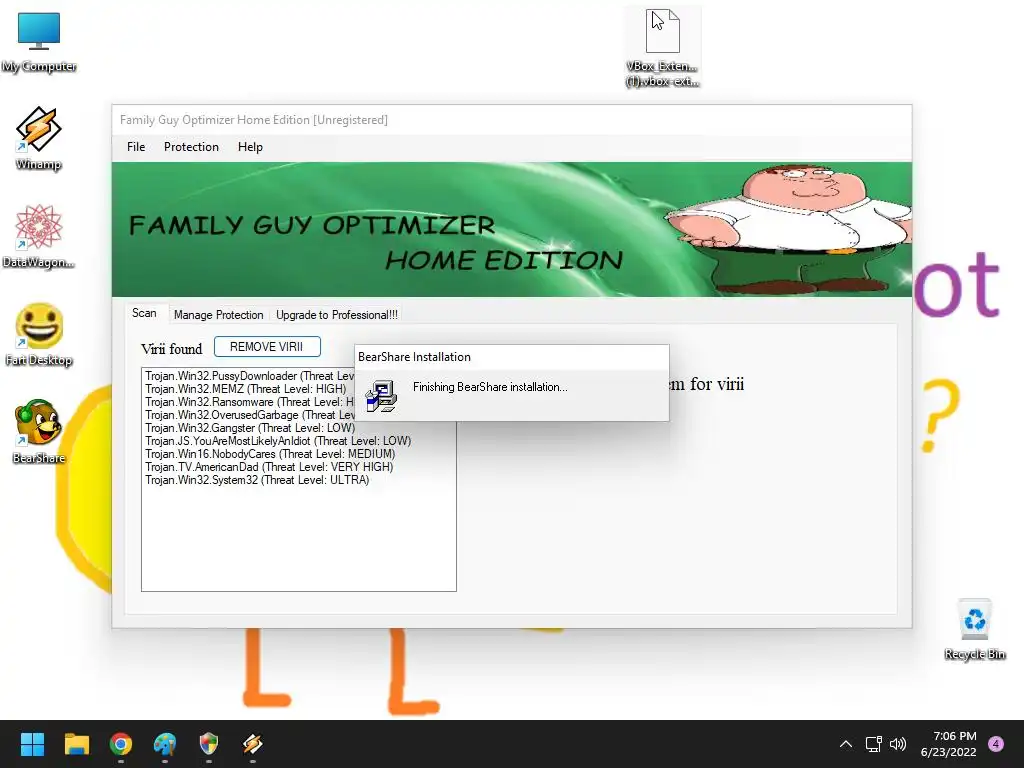Launch Winamp from the desktop shortcut

[x=39, y=138]
